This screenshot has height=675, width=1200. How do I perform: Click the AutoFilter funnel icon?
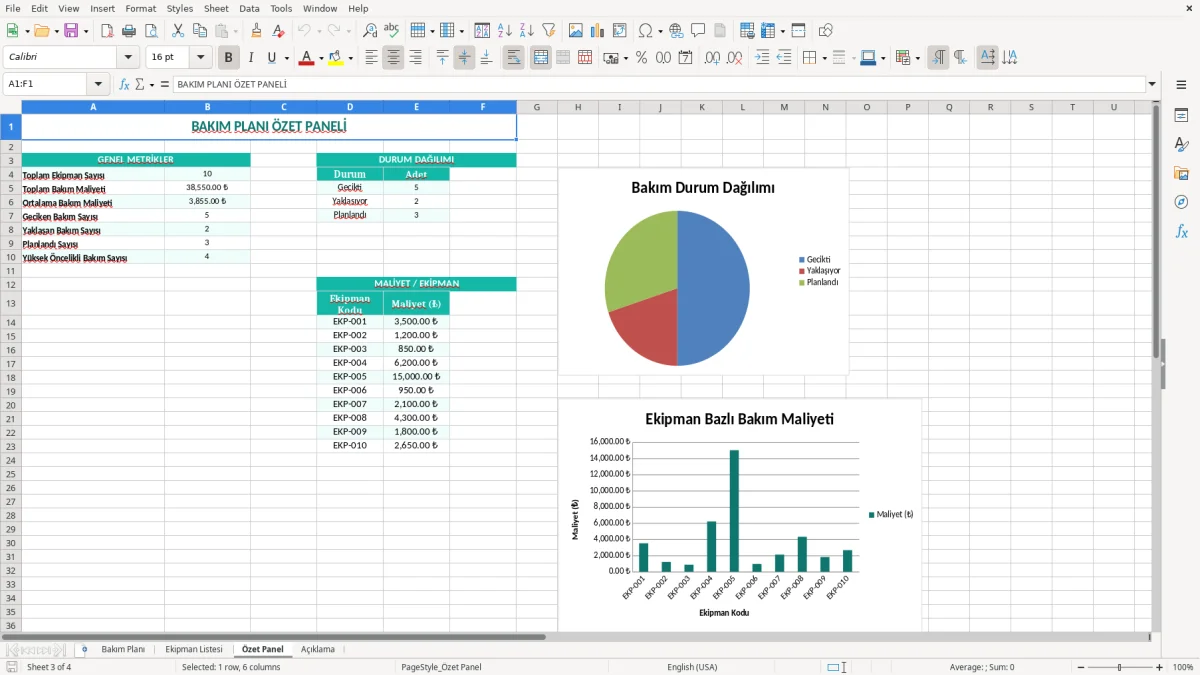point(549,31)
